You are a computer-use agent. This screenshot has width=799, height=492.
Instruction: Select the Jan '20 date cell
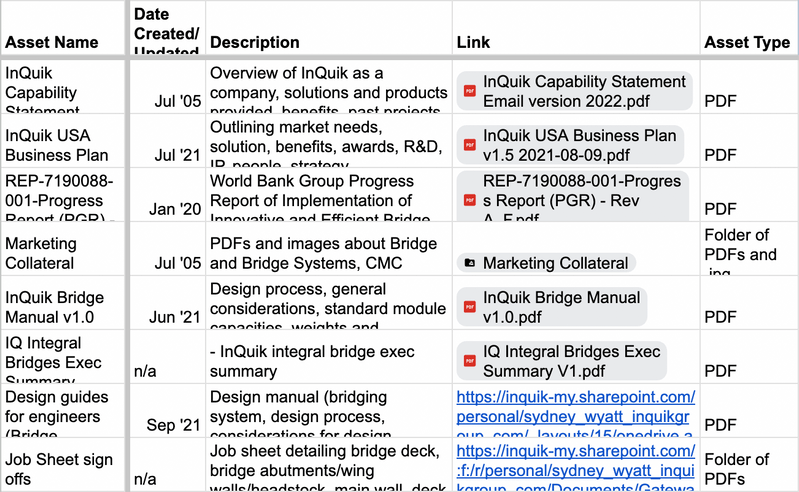(166, 208)
